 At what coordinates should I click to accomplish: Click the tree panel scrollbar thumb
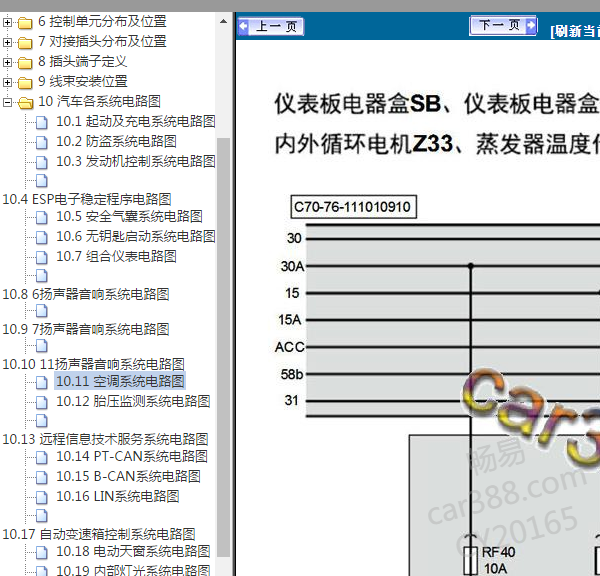point(223,347)
